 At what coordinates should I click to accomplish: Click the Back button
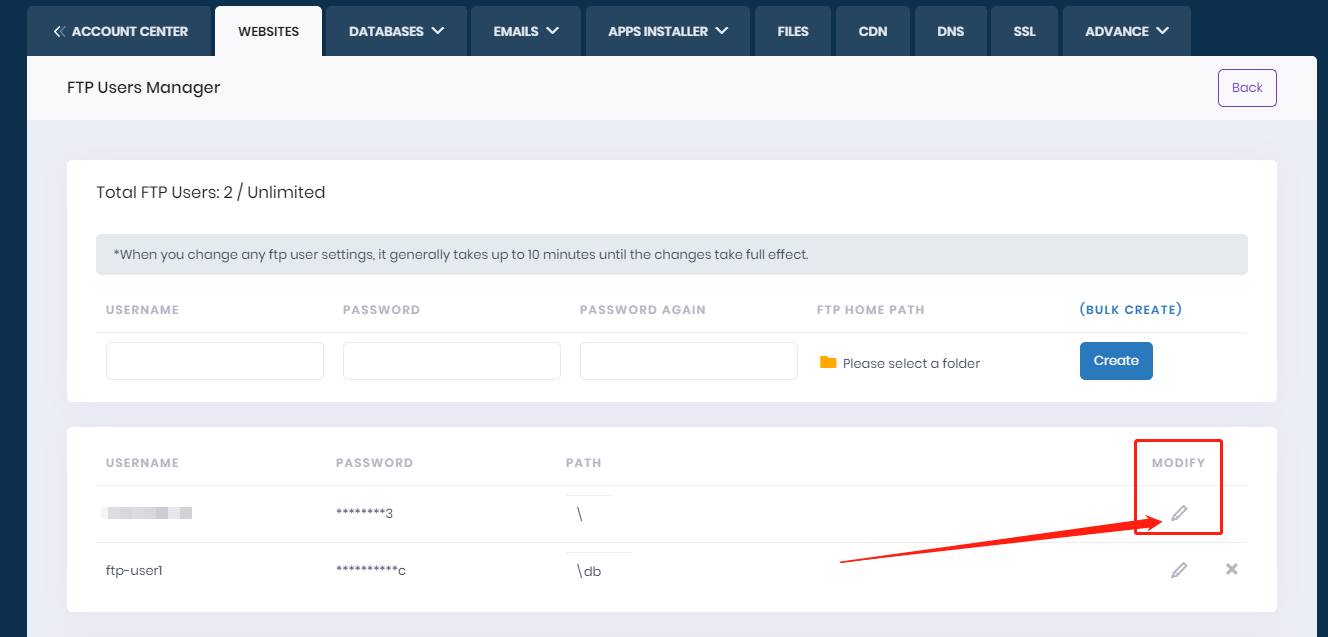pyautogui.click(x=1246, y=88)
